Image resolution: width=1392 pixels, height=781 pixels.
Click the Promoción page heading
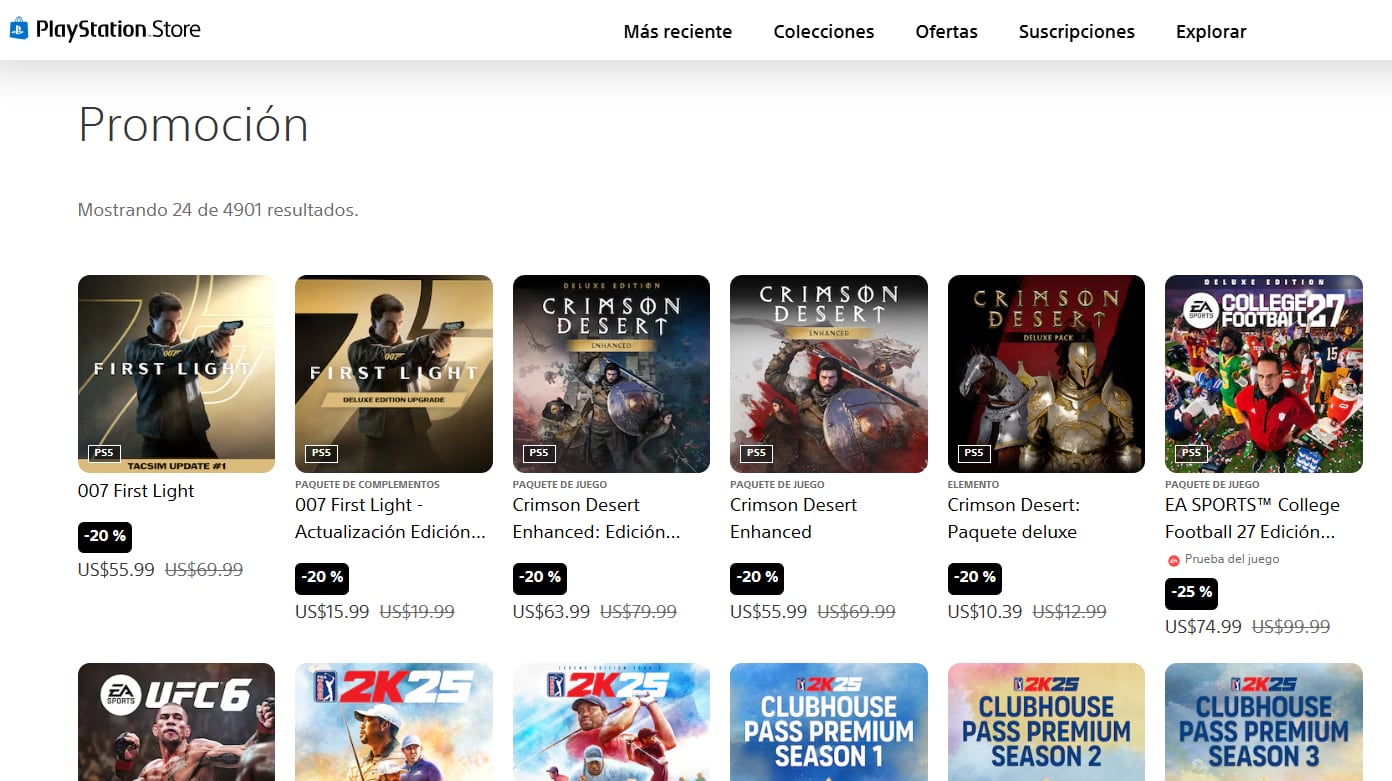(x=193, y=125)
